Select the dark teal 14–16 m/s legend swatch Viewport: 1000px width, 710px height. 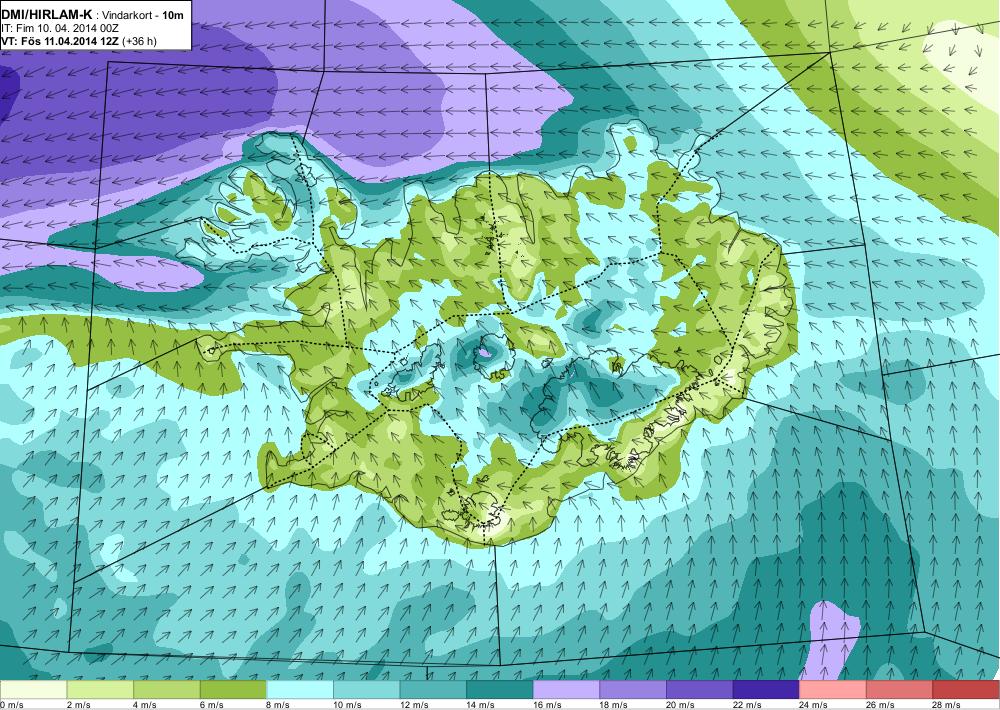[x=500, y=690]
